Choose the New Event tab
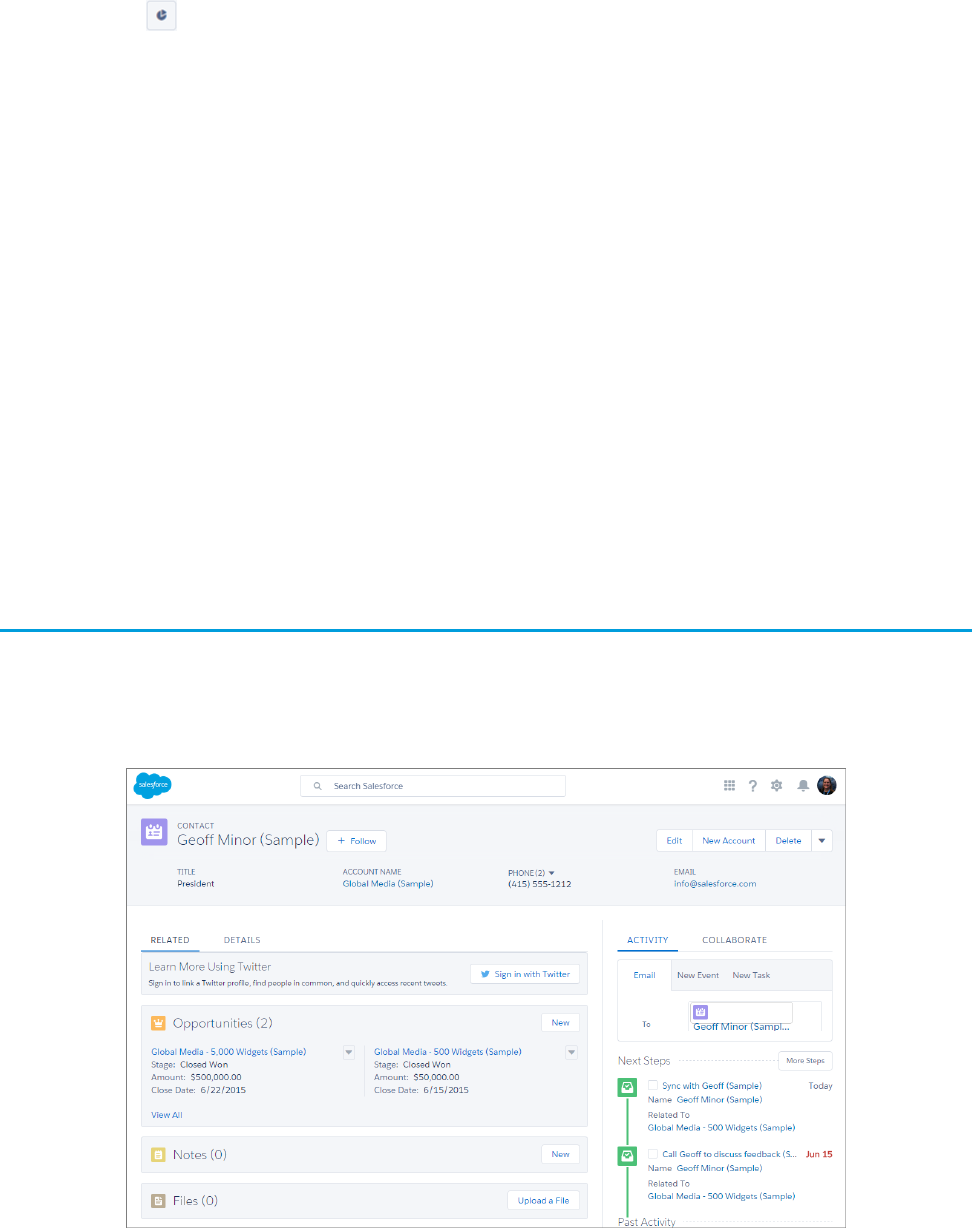The height and width of the screenshot is (1228, 972). (x=698, y=975)
